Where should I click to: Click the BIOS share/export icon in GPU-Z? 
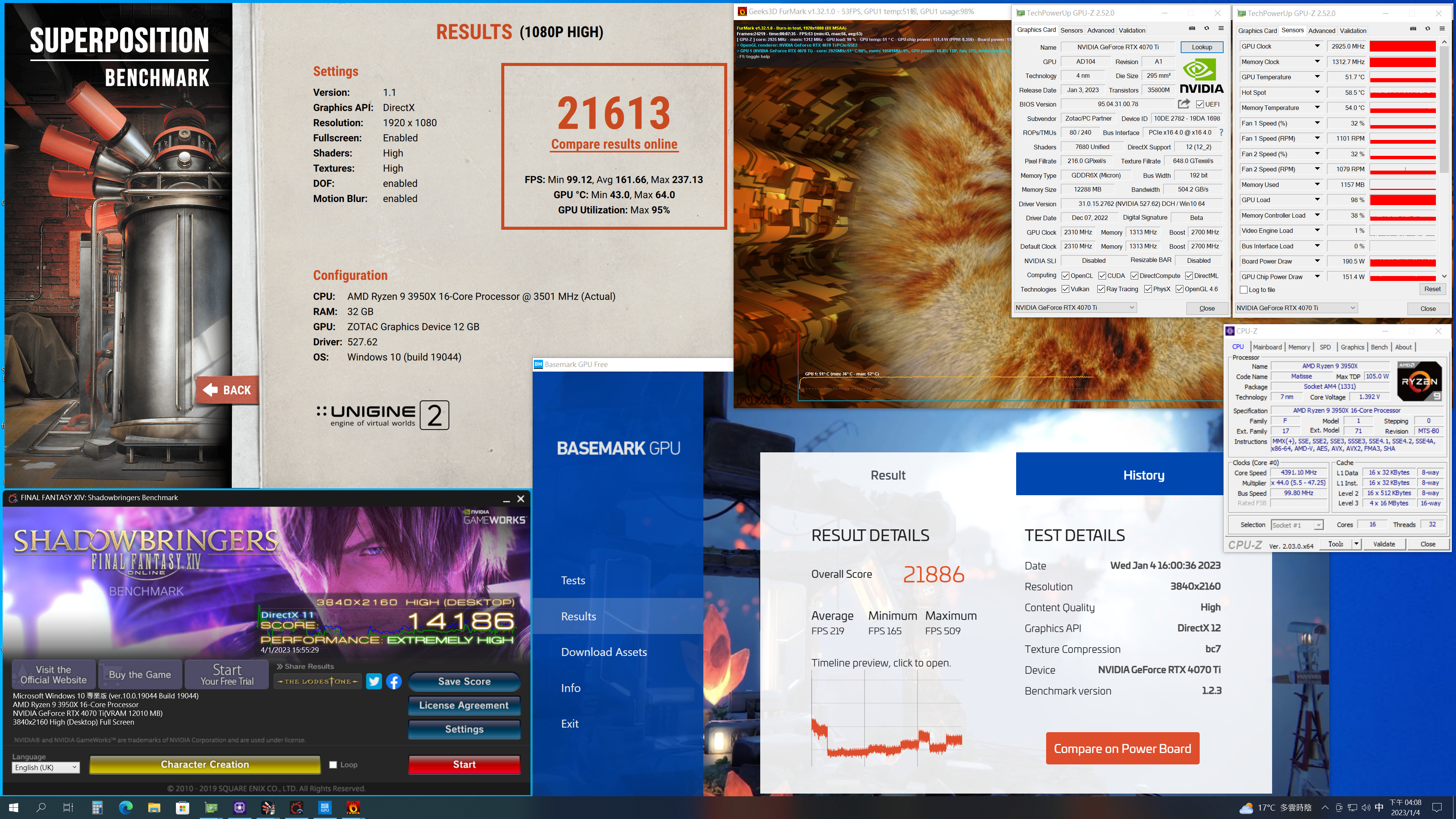1183,104
